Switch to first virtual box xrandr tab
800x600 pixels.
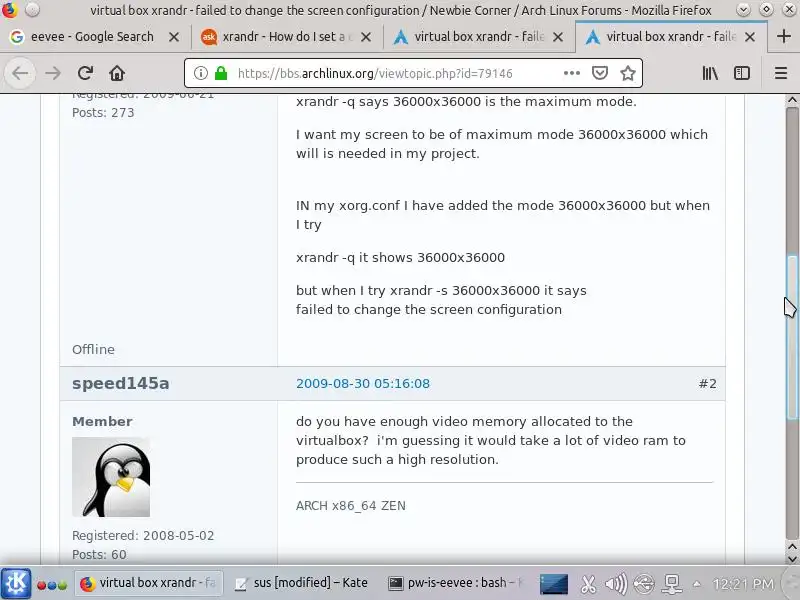479,37
